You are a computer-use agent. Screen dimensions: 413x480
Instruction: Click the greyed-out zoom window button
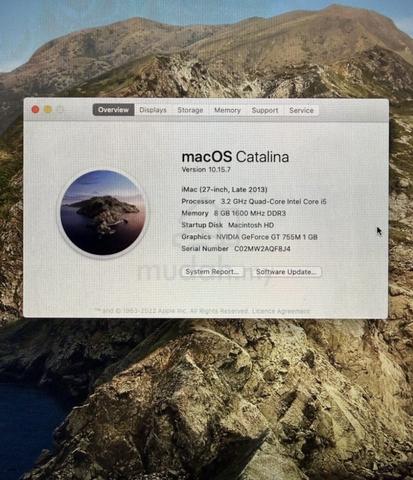click(x=60, y=109)
